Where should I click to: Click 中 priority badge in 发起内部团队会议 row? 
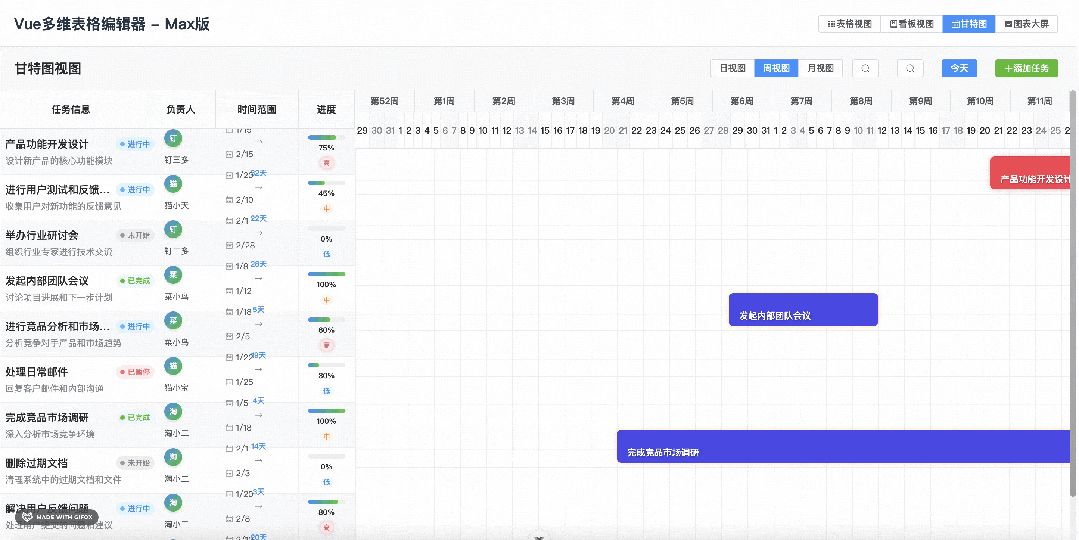(x=326, y=299)
